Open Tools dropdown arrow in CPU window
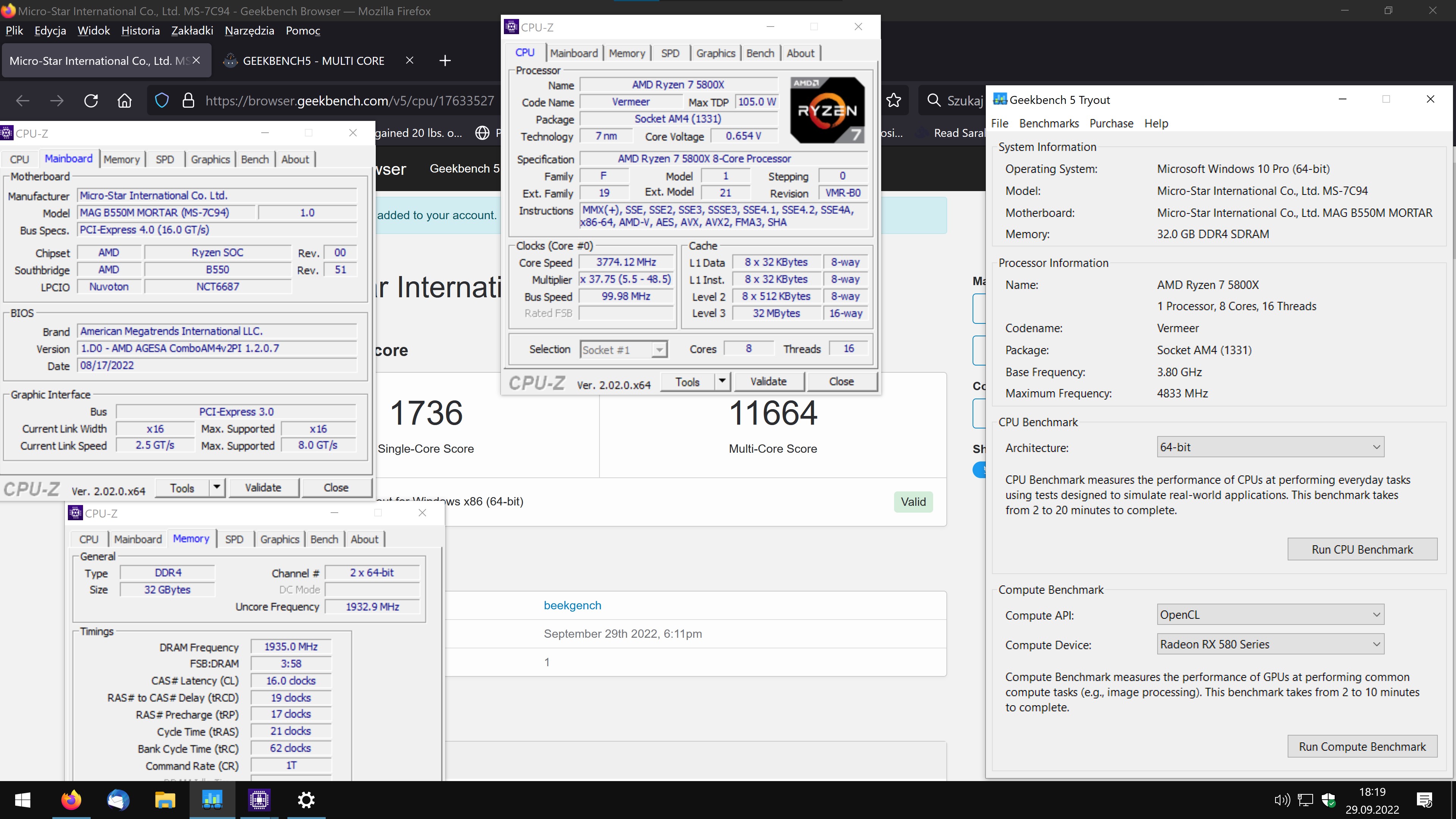 722,381
